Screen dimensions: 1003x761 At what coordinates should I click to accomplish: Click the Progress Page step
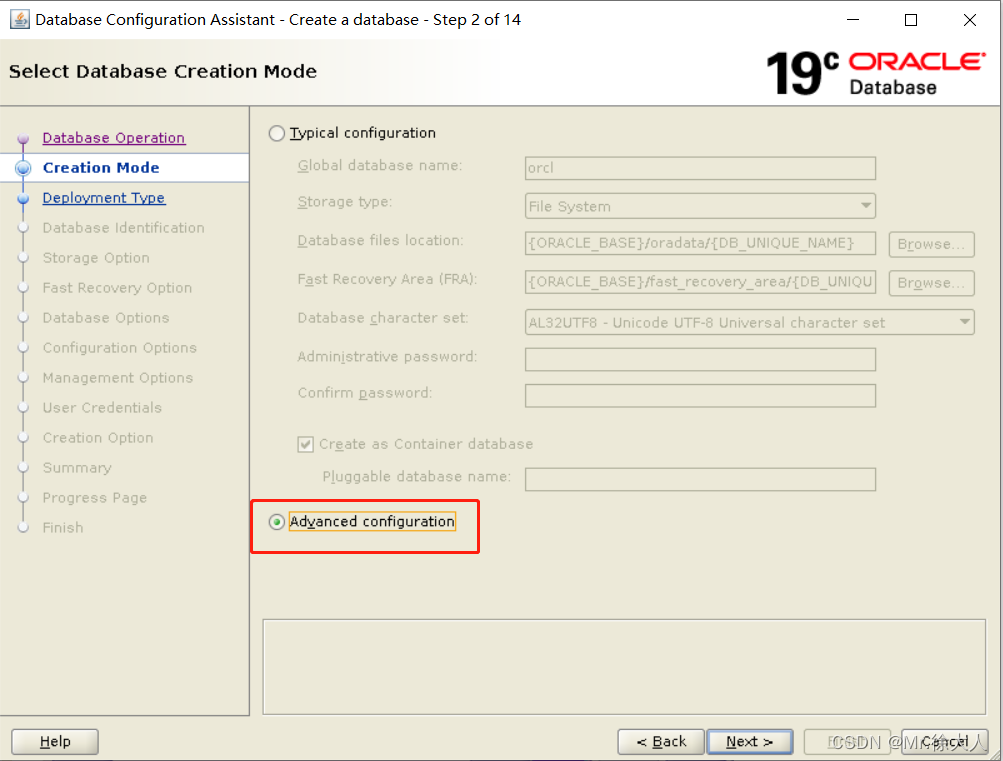95,498
